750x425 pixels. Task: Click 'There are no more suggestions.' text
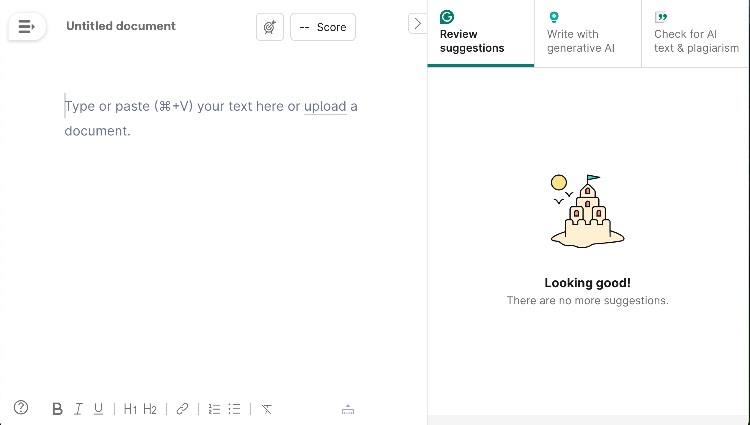pos(587,301)
